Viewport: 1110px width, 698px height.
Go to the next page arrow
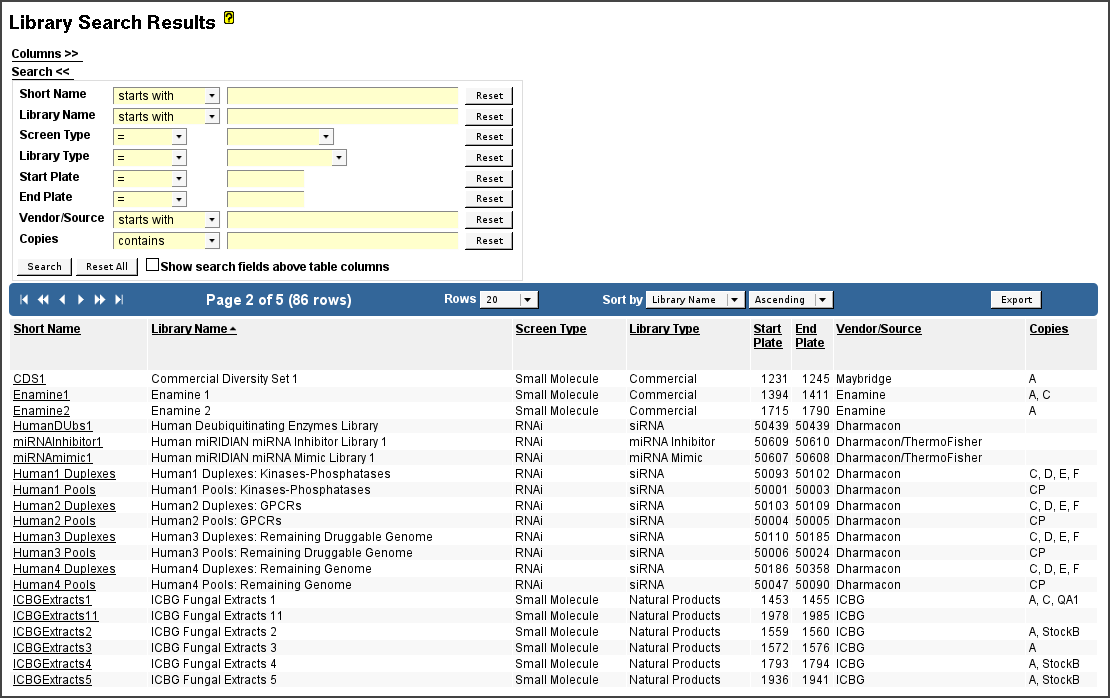tap(81, 299)
